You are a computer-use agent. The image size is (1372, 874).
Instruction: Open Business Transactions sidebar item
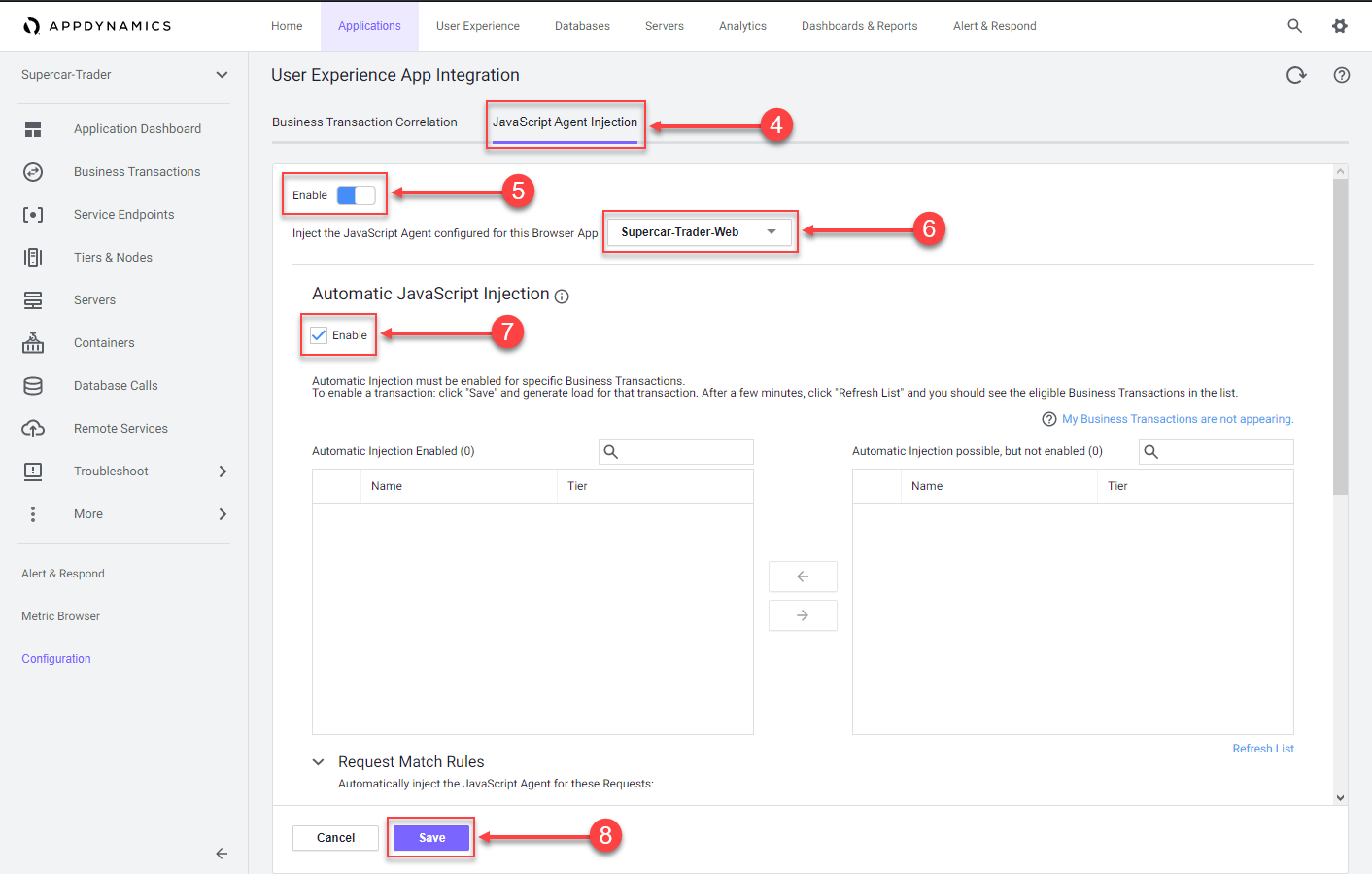tap(137, 172)
